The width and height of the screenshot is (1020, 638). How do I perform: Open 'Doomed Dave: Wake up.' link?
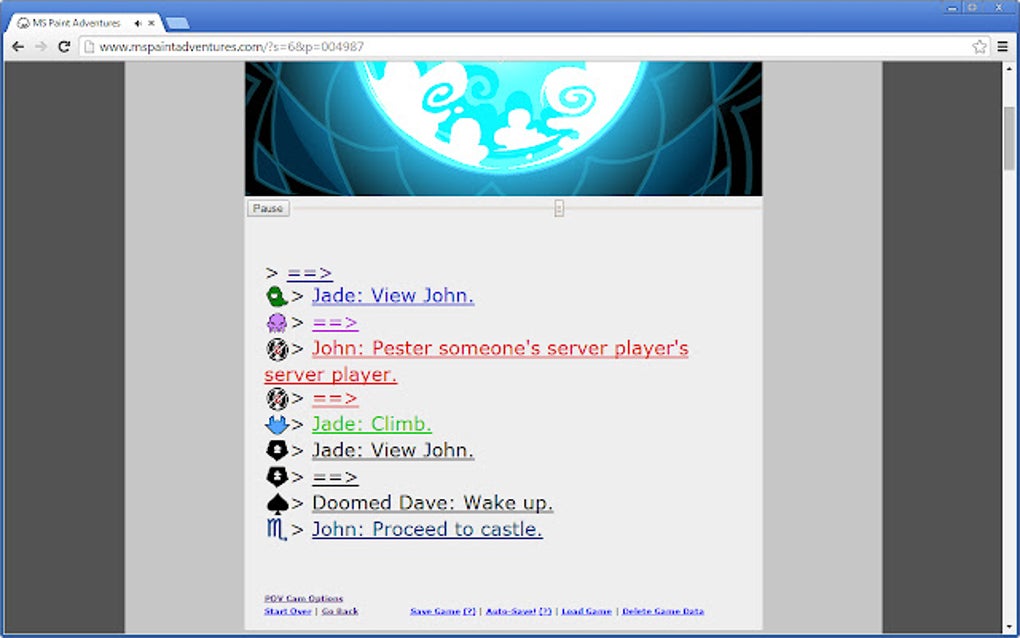click(433, 503)
